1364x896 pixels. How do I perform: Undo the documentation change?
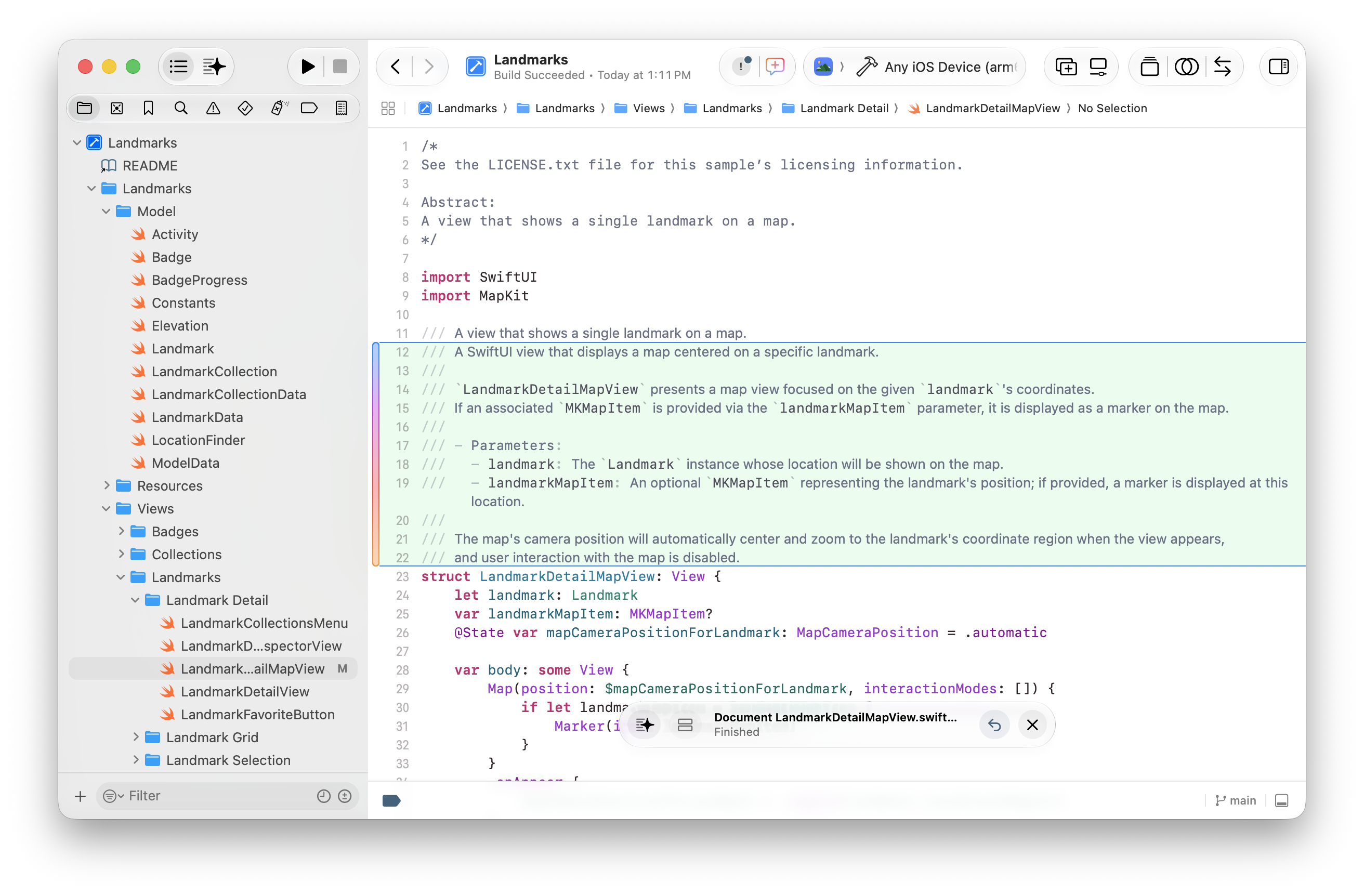(x=994, y=726)
